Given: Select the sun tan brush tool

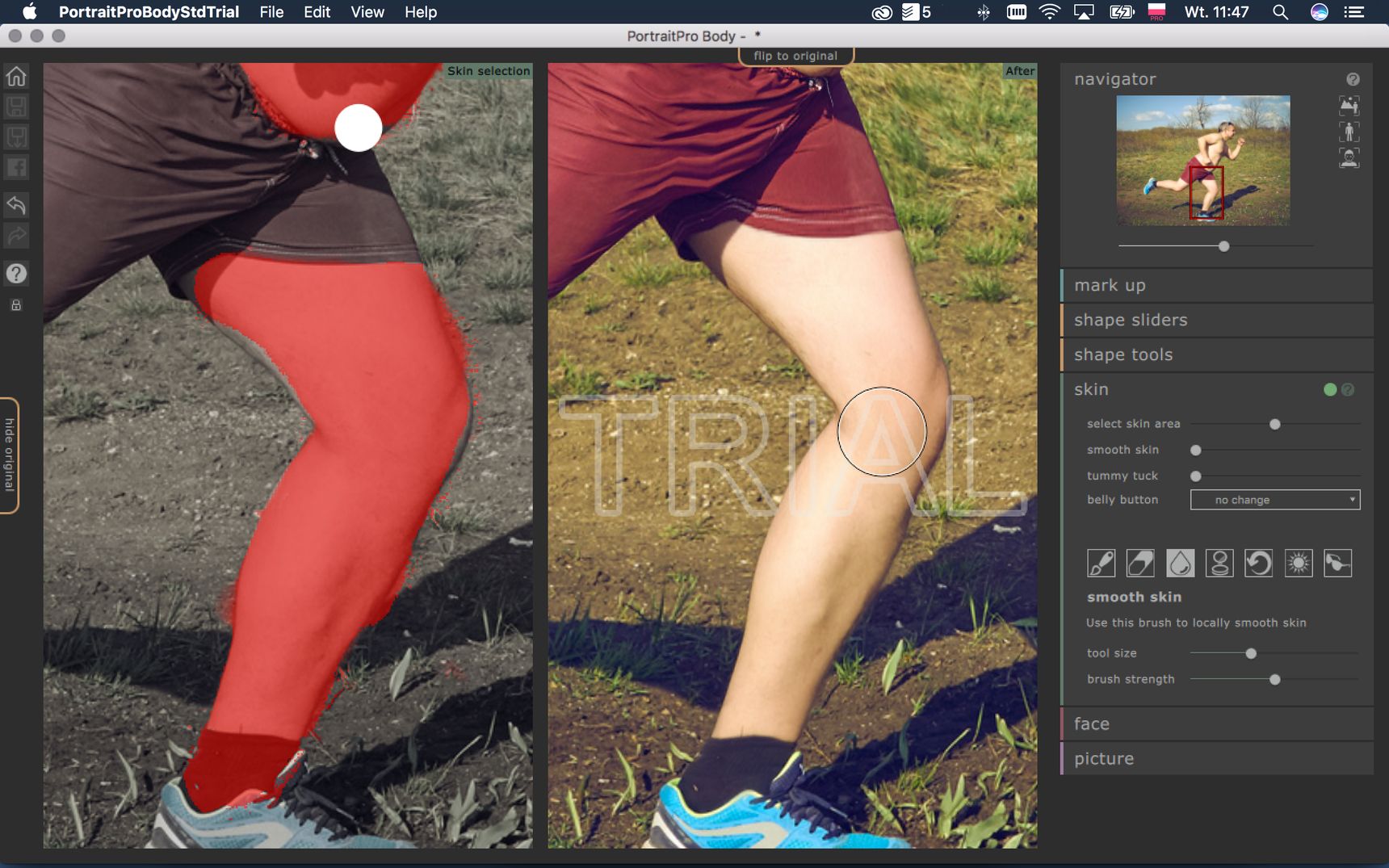Looking at the screenshot, I should 1299,563.
